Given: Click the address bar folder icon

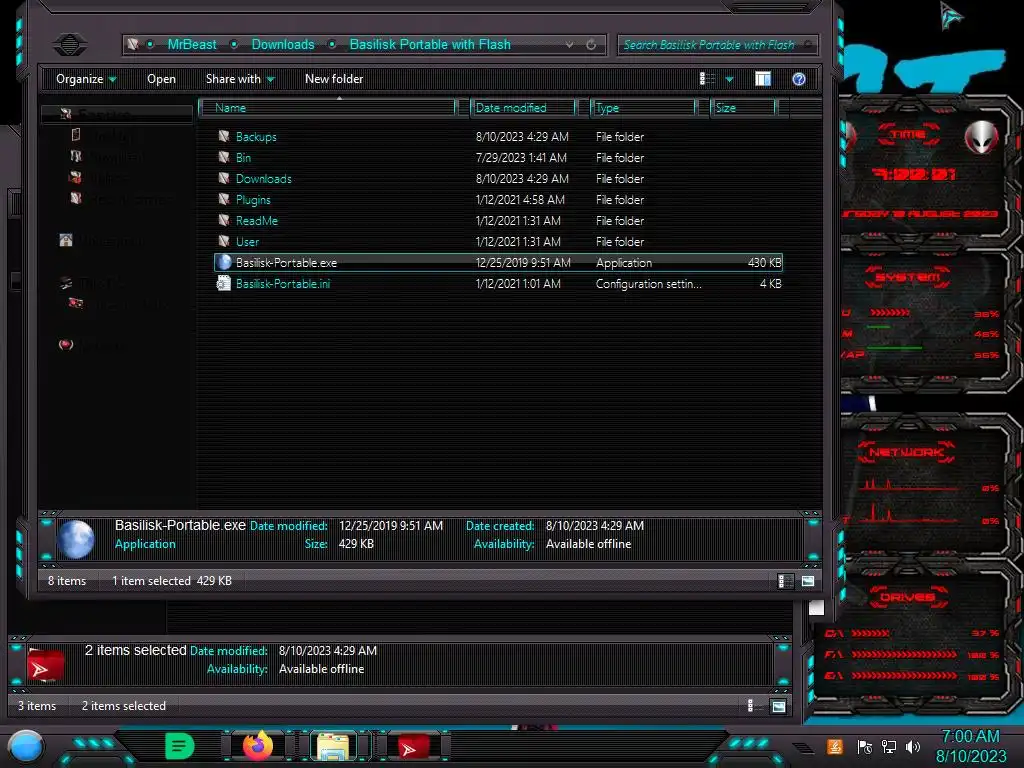Looking at the screenshot, I should (133, 44).
